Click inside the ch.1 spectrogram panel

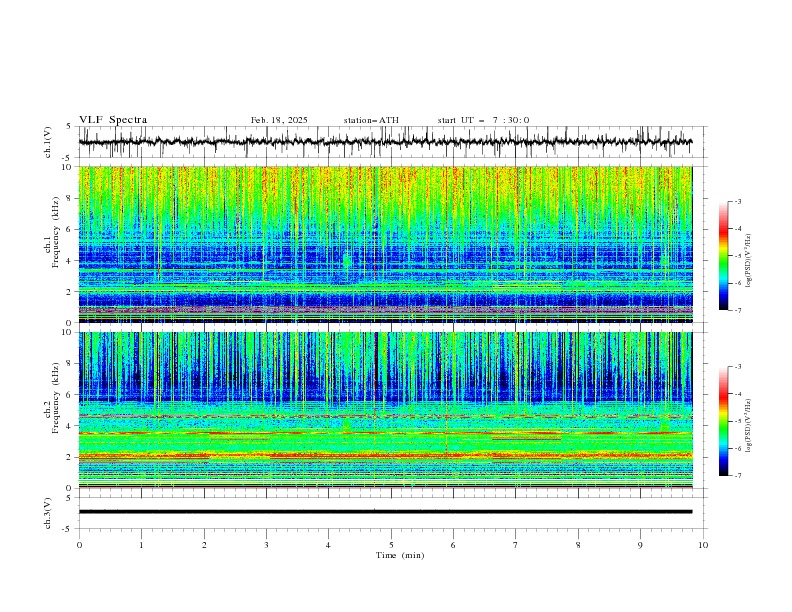[385, 244]
